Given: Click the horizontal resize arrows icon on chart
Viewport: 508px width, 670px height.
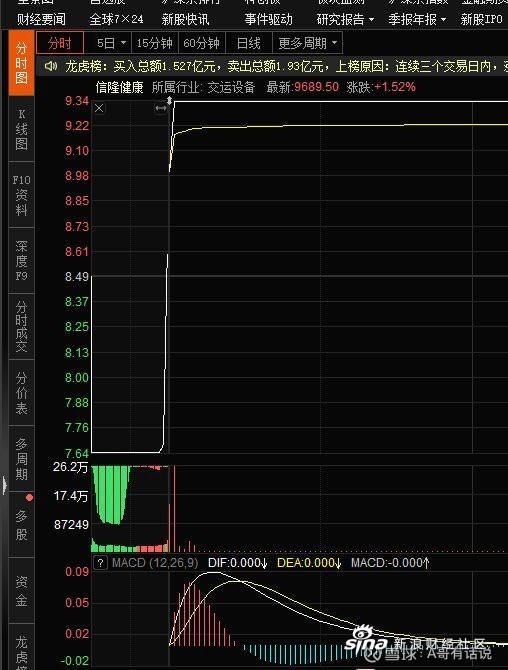Looking at the screenshot, I should coord(161,109).
